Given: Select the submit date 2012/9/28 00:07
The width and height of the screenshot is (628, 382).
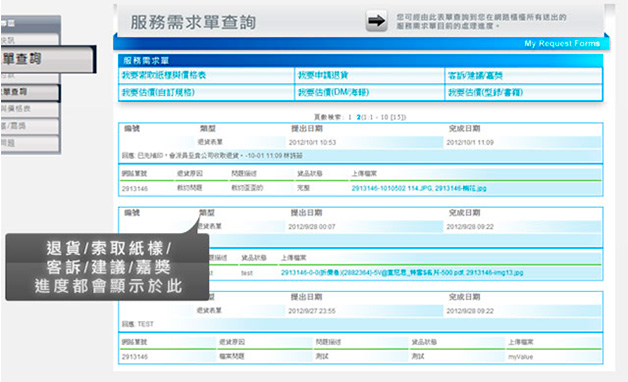Looking at the screenshot, I should [x=312, y=227].
